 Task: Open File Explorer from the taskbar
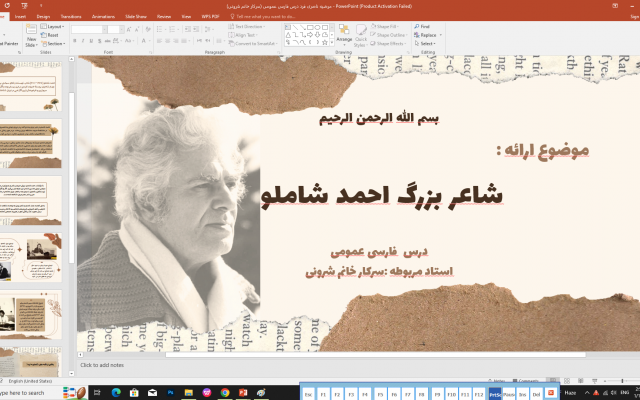pos(189,393)
